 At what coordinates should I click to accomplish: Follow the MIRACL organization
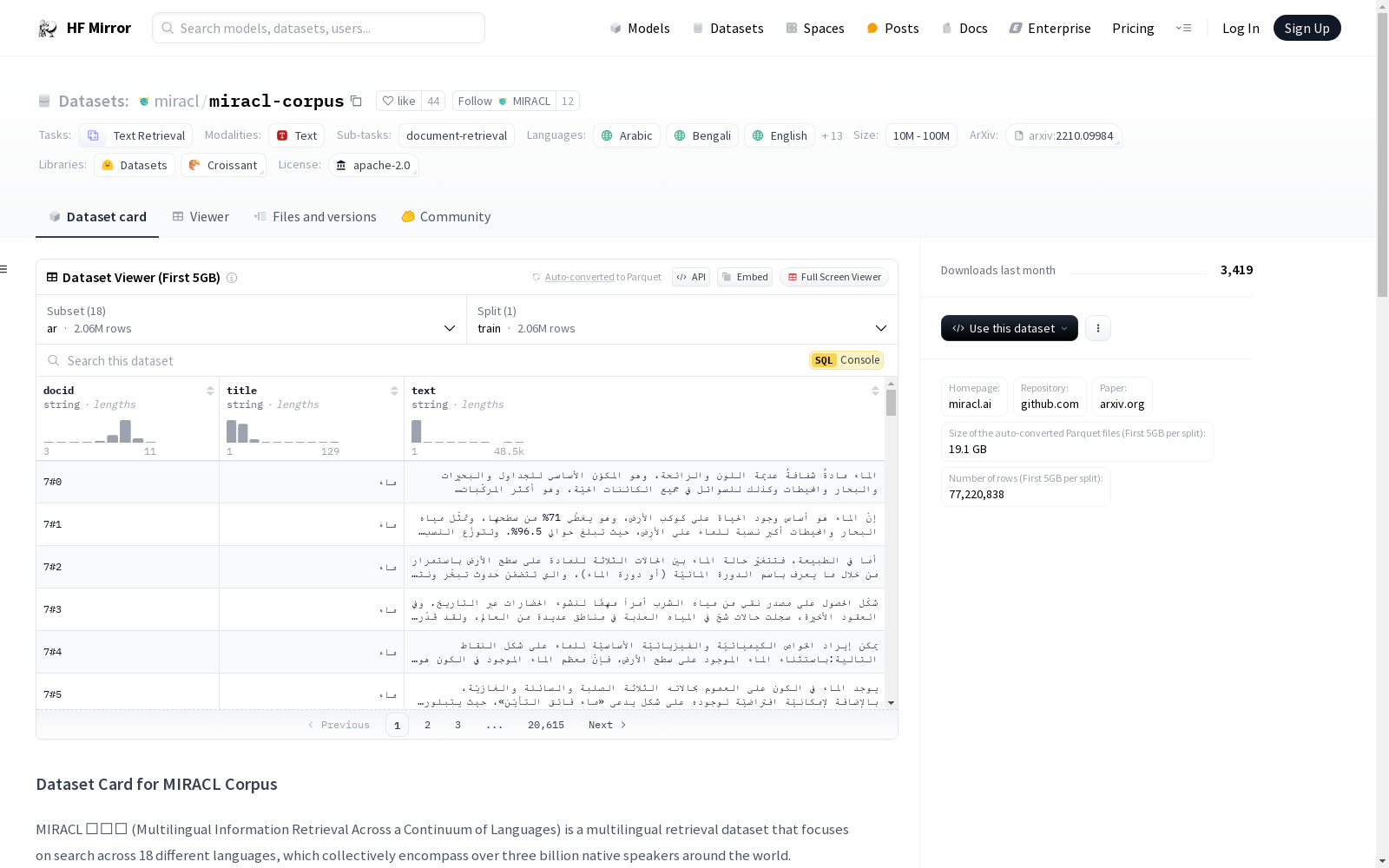pos(504,101)
